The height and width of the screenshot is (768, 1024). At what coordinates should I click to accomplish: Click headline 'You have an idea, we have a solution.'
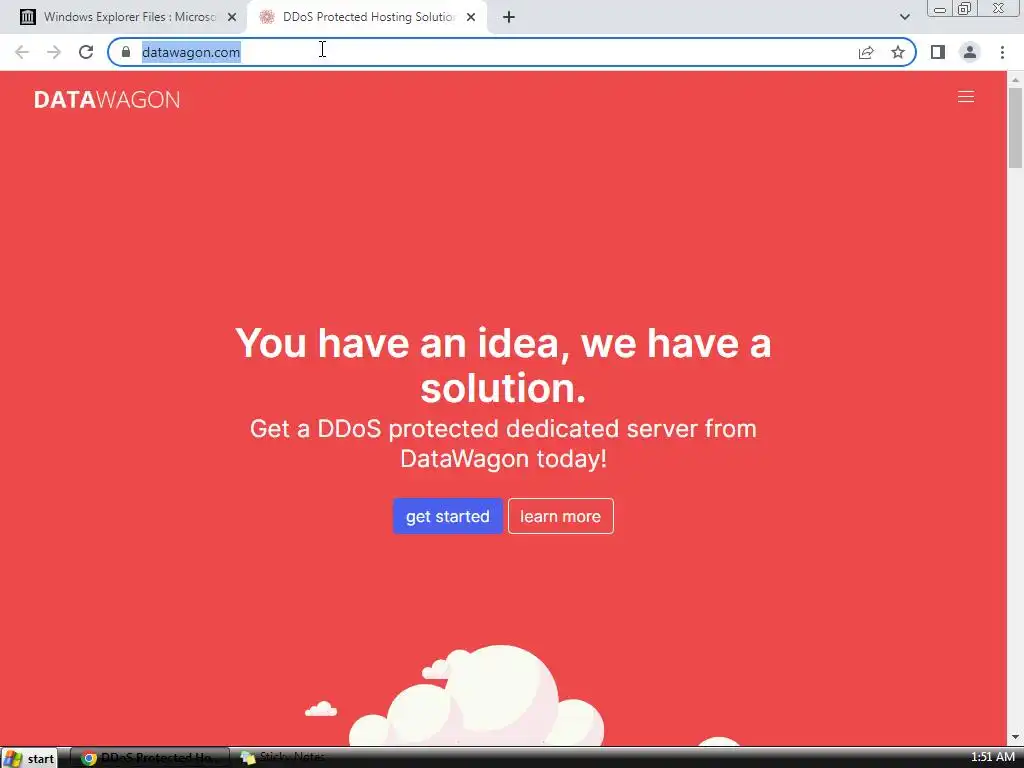[x=503, y=365]
